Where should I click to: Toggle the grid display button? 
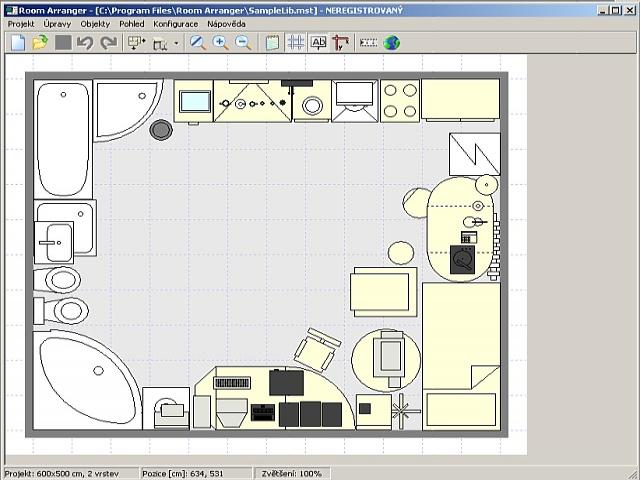[x=296, y=42]
